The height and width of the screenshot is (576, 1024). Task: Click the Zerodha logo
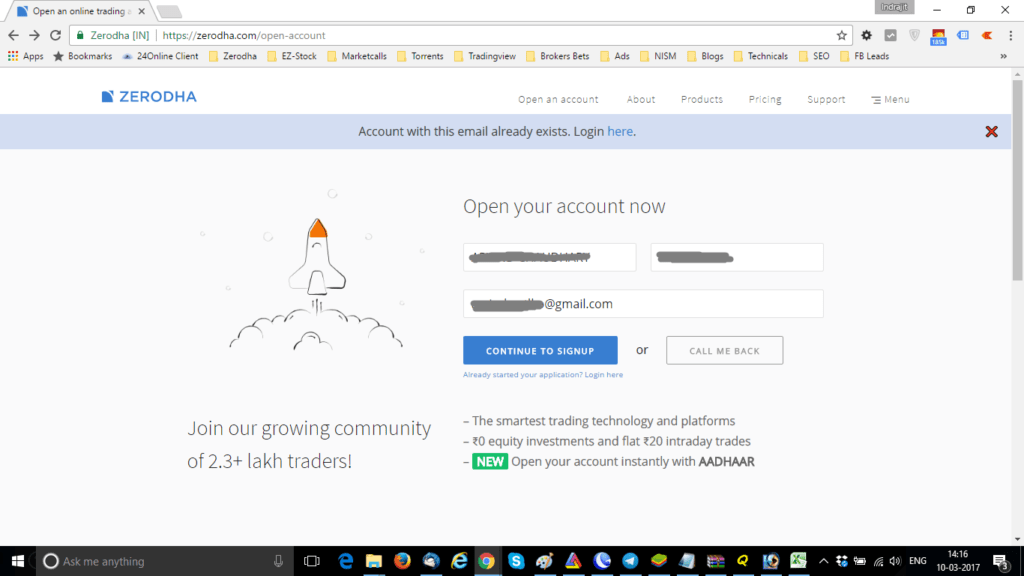click(149, 97)
